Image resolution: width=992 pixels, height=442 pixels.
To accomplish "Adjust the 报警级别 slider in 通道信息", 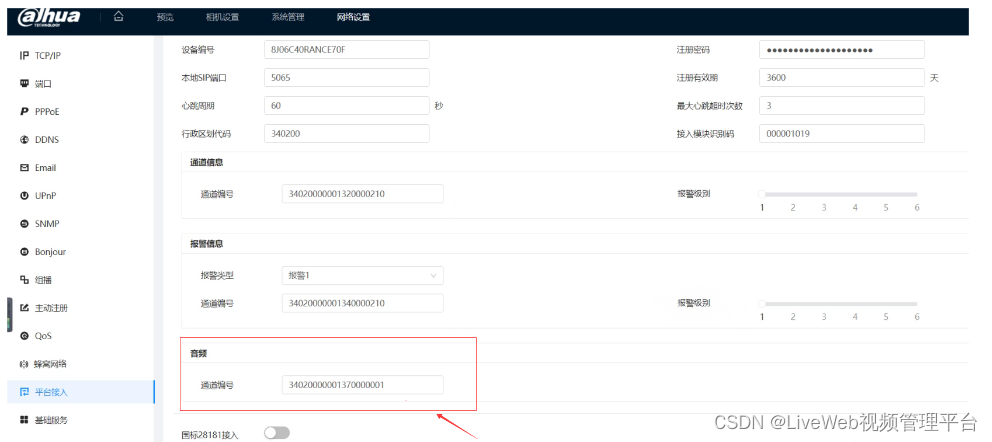I will click(839, 194).
